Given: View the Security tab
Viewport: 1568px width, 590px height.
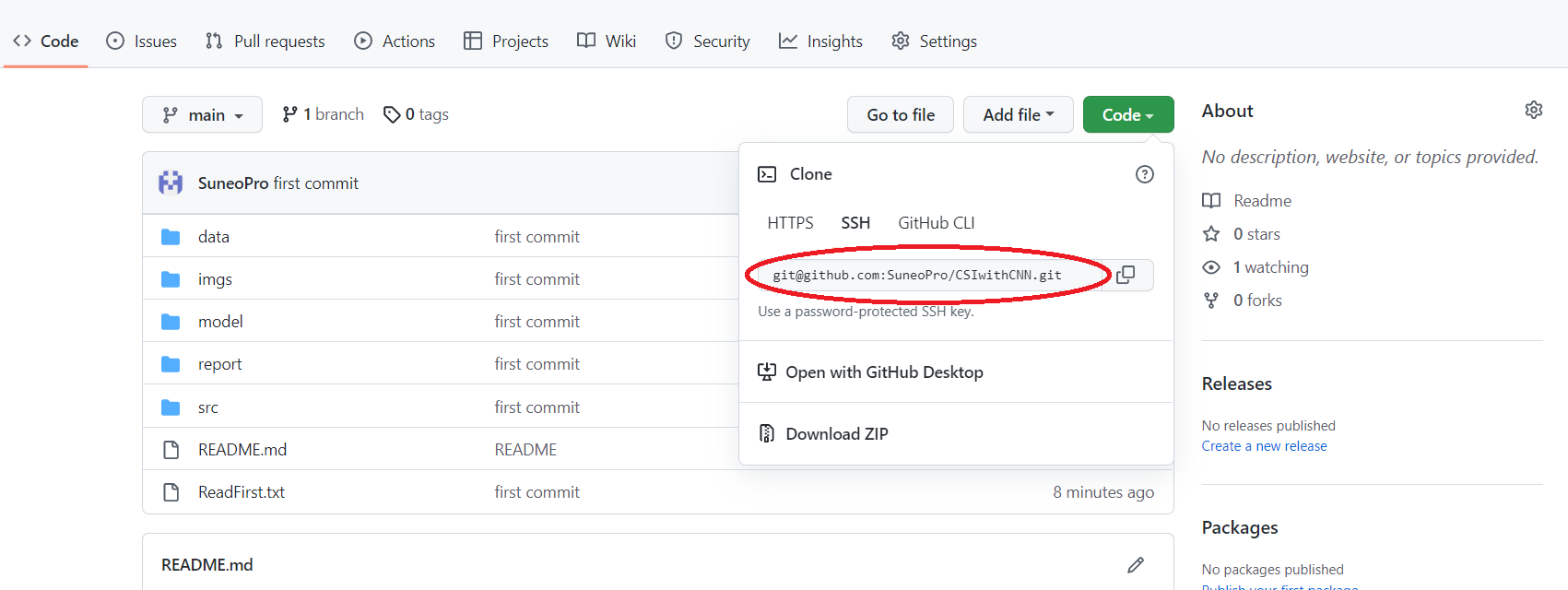Looking at the screenshot, I should pyautogui.click(x=708, y=41).
